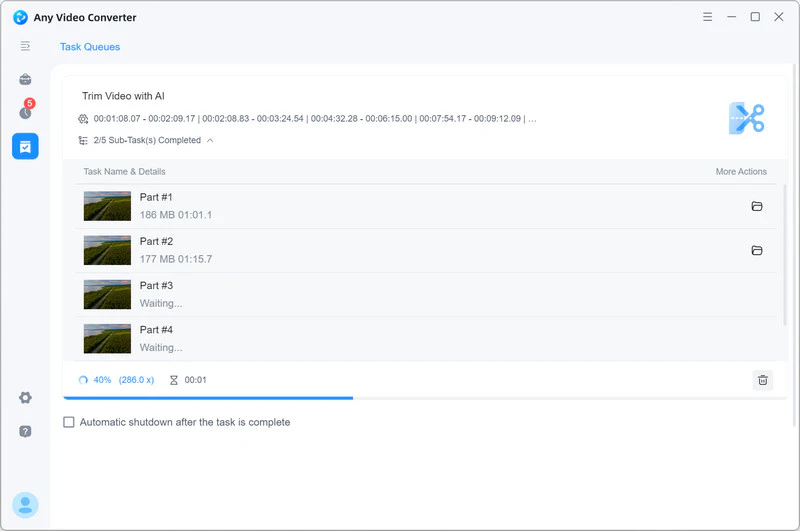Screen dimensions: 800x531
Task: Click the Part #4 name label
Action: pyautogui.click(x=156, y=330)
